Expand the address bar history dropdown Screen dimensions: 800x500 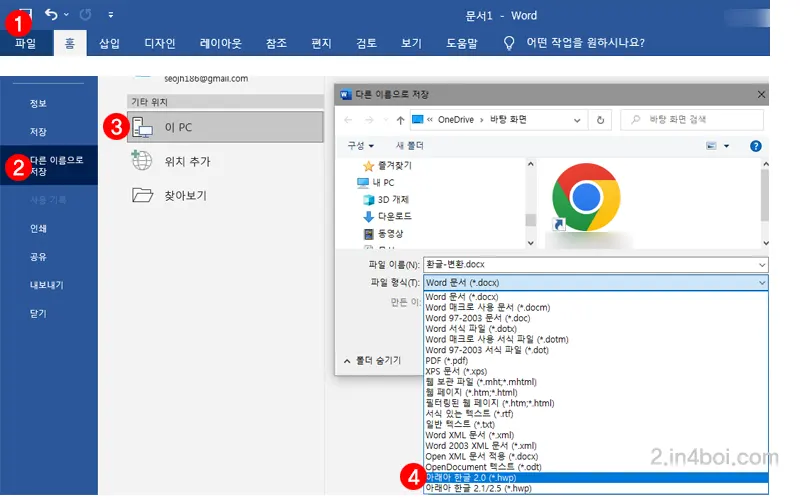point(577,120)
